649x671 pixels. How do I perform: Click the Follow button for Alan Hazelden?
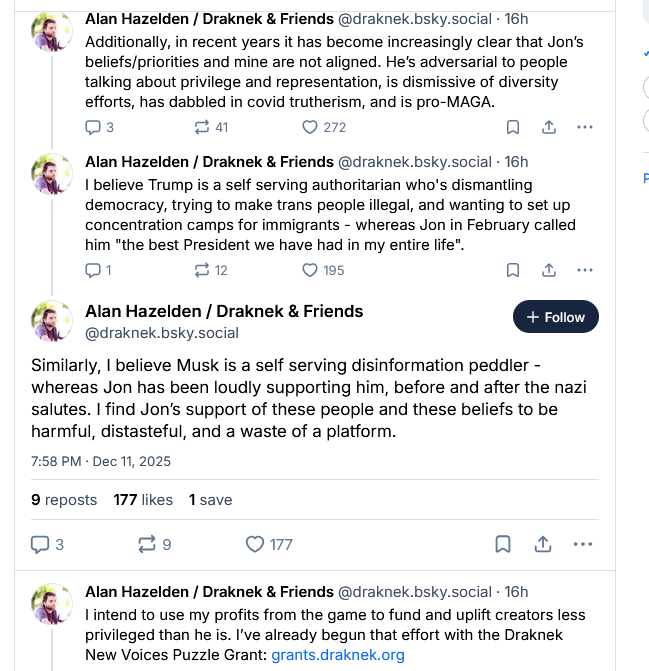coord(555,317)
